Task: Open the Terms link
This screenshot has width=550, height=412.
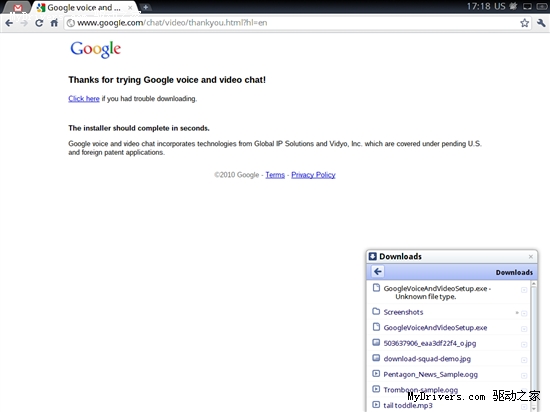Action: point(275,175)
